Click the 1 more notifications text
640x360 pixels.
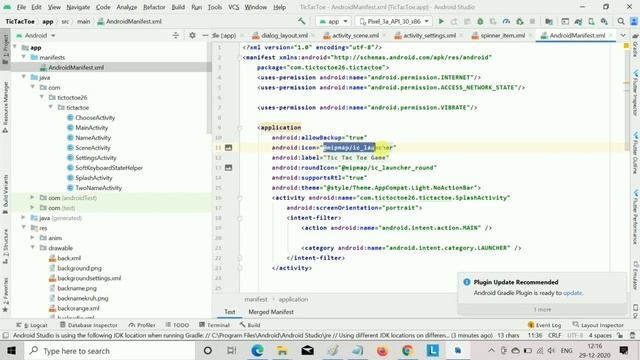pyautogui.click(x=542, y=309)
